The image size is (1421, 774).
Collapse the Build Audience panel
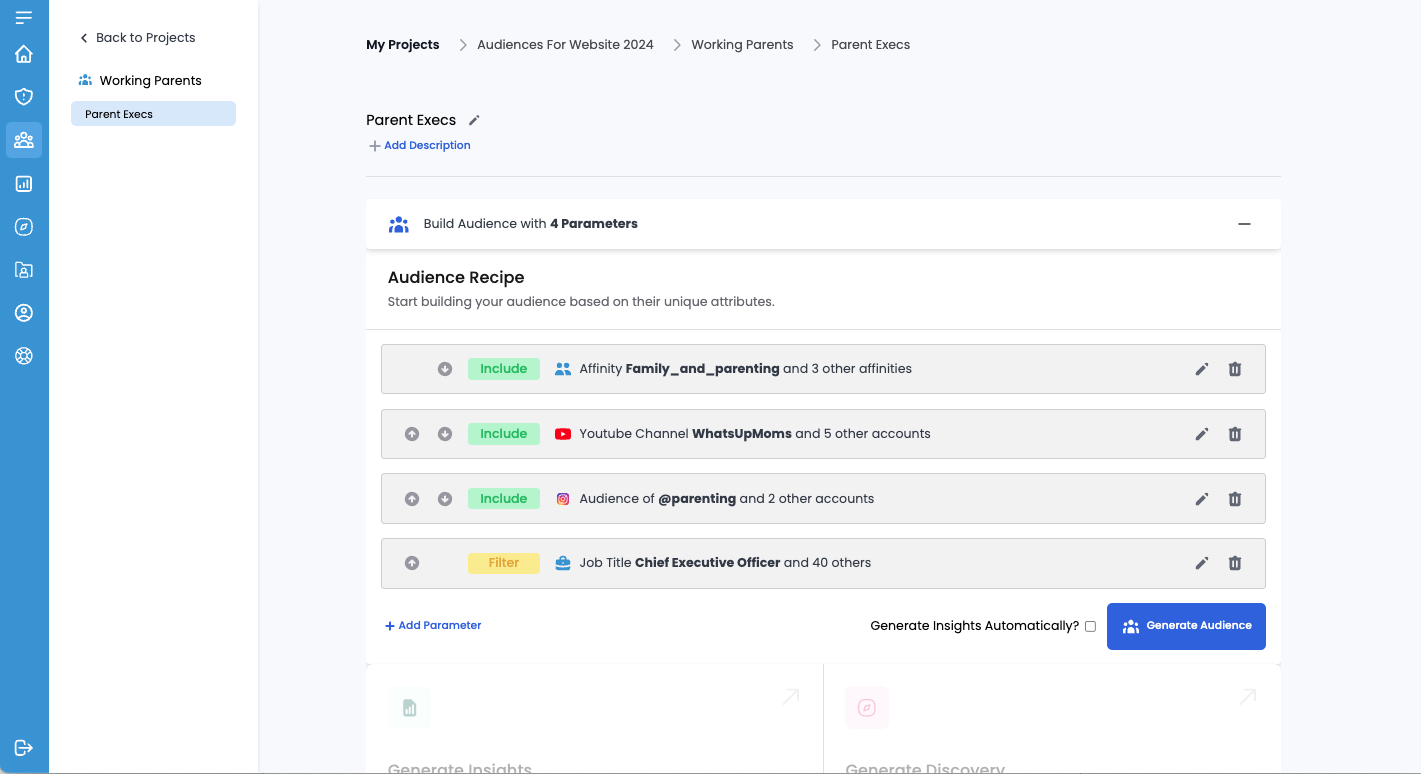pos(1244,224)
